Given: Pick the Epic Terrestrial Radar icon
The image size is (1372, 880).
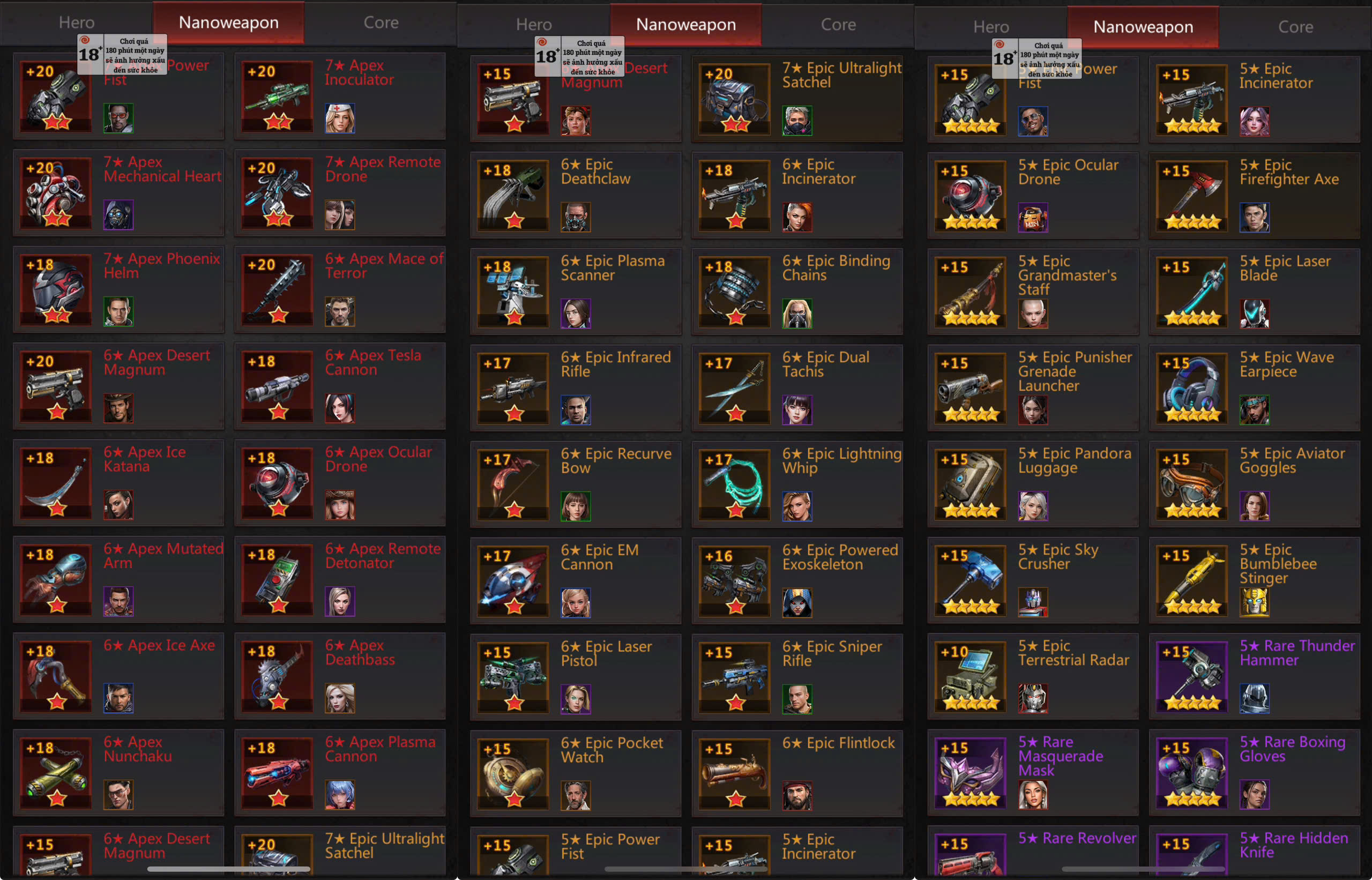Looking at the screenshot, I should click(970, 676).
